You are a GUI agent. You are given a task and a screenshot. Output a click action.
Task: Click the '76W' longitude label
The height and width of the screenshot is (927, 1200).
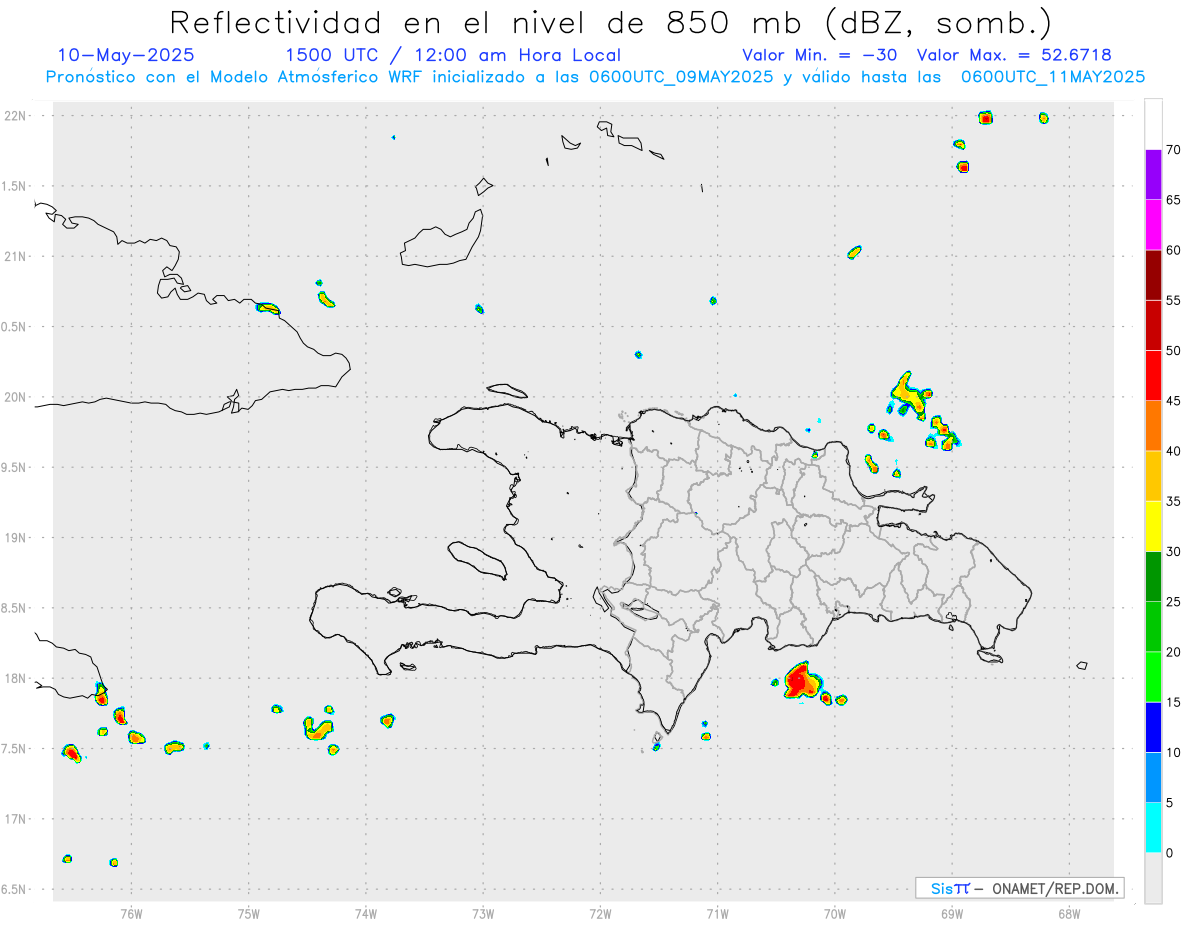(131, 913)
